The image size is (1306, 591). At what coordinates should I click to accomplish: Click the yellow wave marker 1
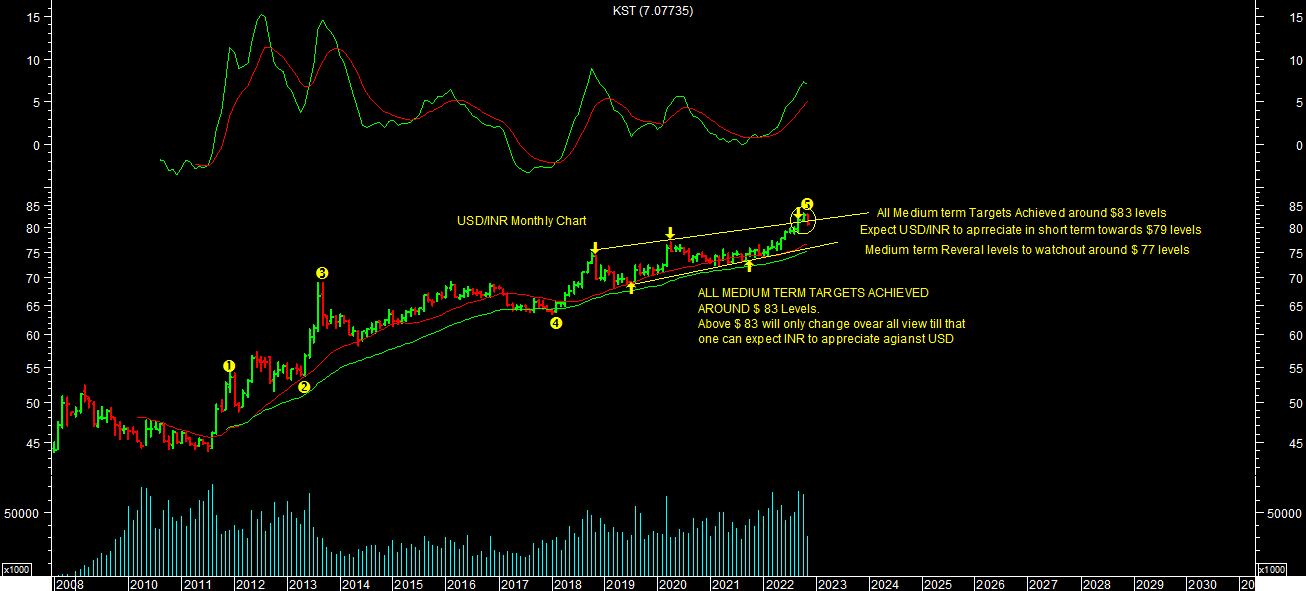pos(228,366)
